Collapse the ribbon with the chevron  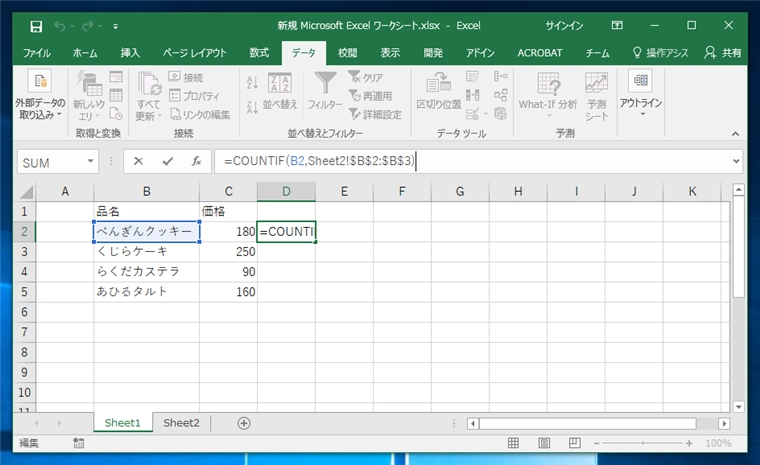point(735,133)
